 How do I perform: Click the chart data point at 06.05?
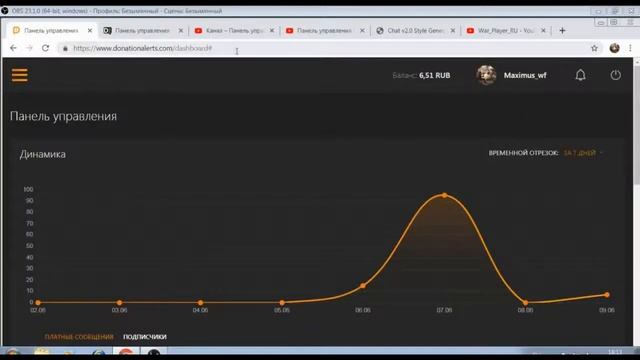[x=363, y=286]
